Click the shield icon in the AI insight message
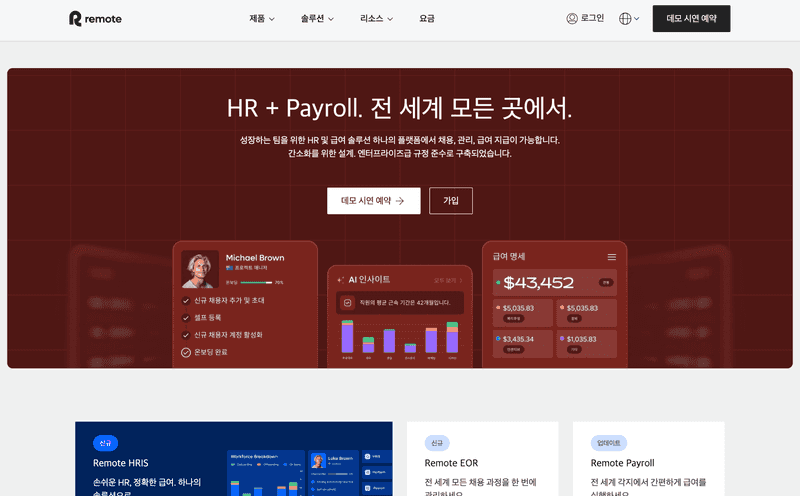 click(348, 302)
